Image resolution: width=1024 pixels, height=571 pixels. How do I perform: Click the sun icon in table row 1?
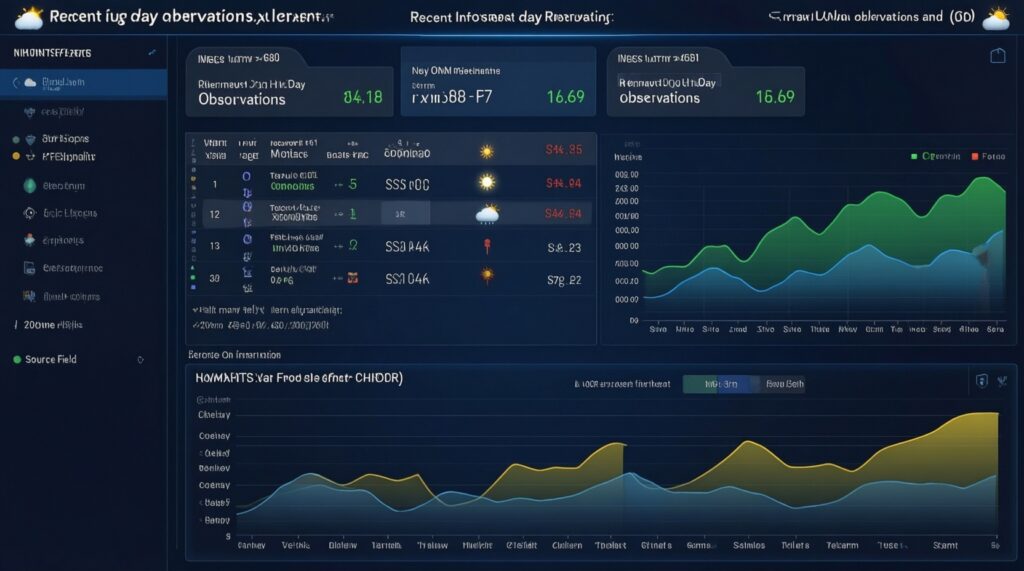tap(487, 183)
